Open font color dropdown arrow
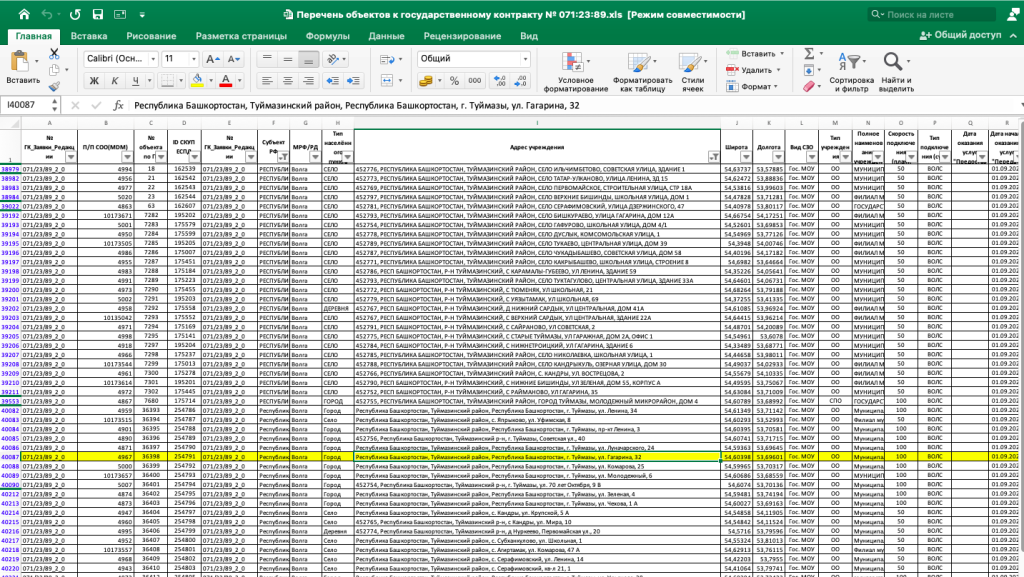The height and width of the screenshot is (577, 1024). [239, 81]
